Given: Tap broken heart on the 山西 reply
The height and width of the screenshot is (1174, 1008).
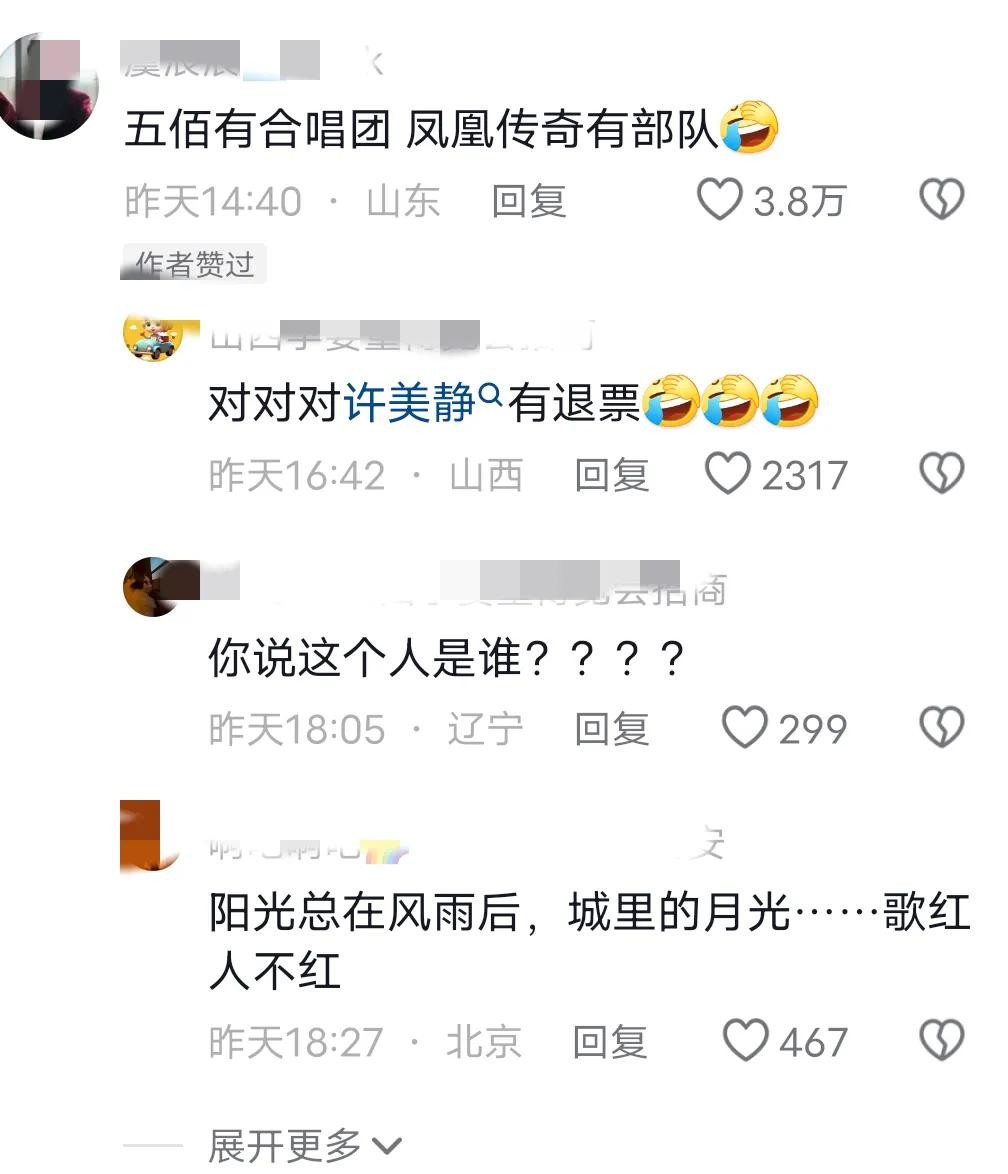Looking at the screenshot, I should (x=941, y=473).
